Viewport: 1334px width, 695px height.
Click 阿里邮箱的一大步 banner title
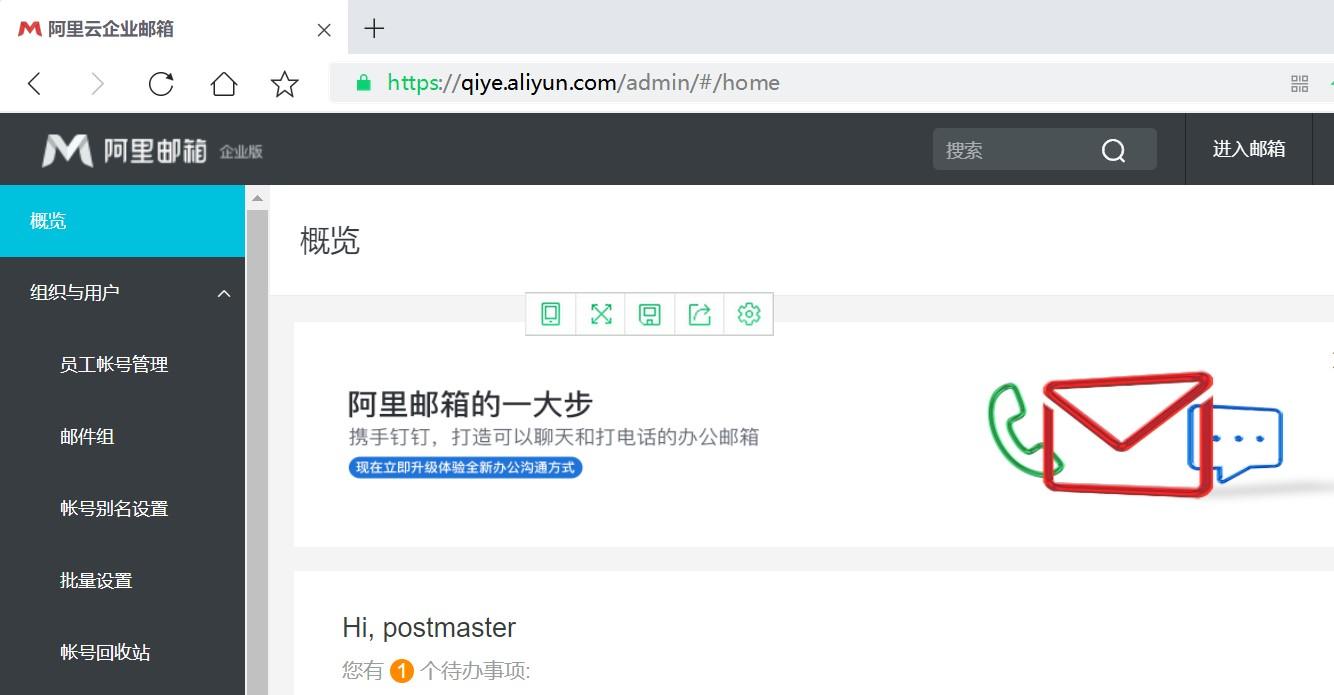tap(470, 404)
